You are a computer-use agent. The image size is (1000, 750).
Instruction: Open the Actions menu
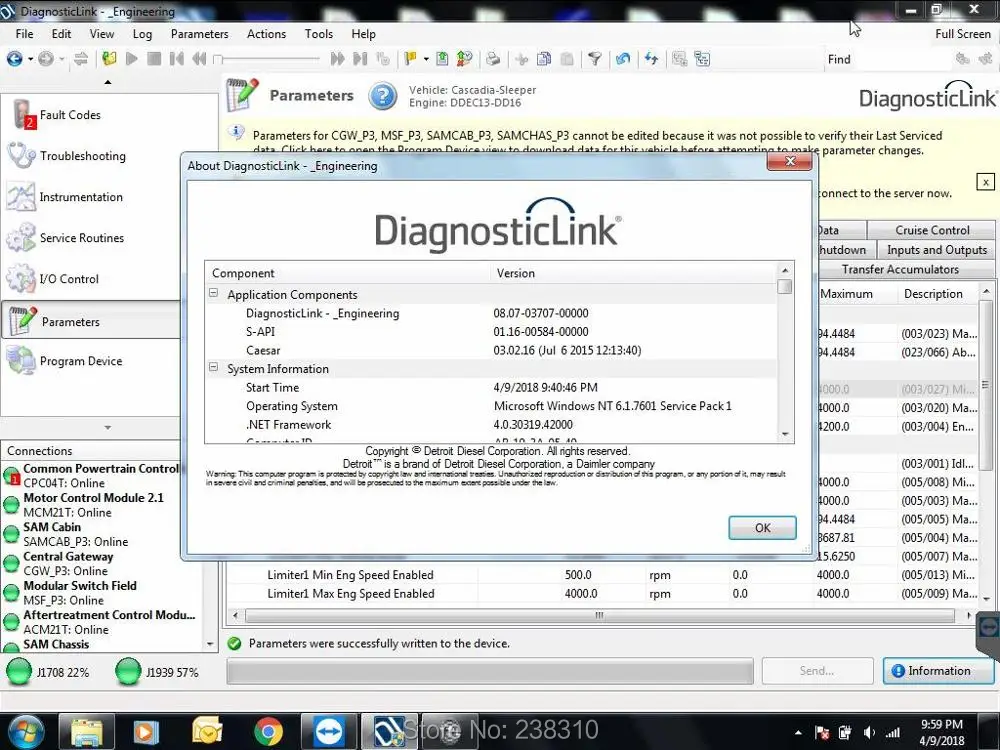[267, 34]
